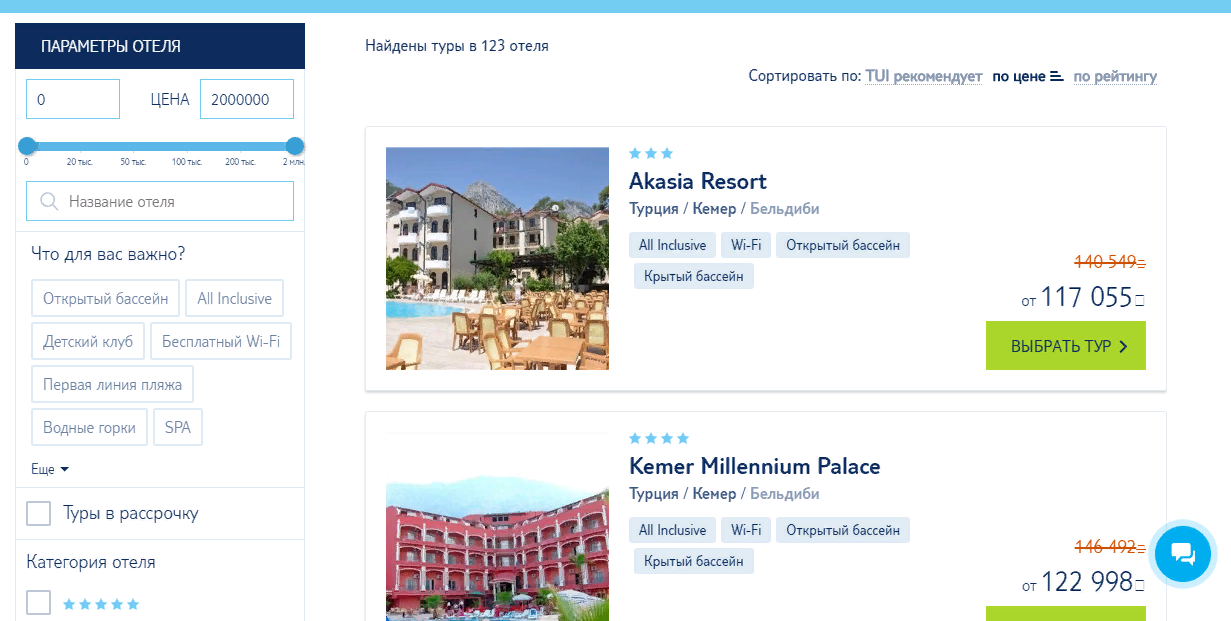Click the left price slider handle

pyautogui.click(x=27, y=146)
